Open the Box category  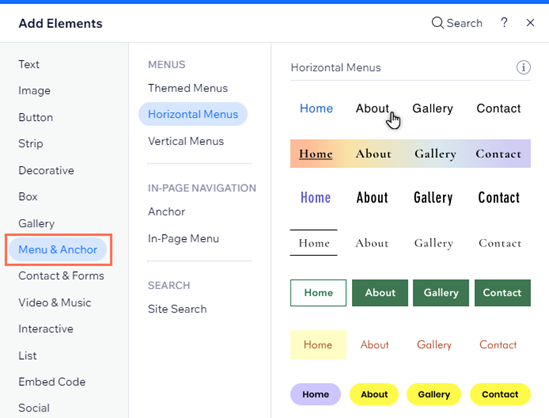28,197
